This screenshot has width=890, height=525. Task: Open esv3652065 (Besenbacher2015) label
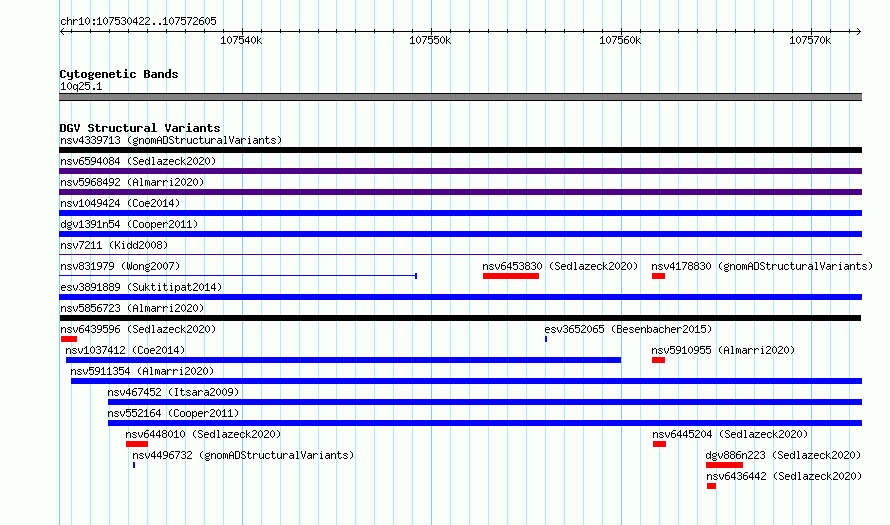point(628,329)
